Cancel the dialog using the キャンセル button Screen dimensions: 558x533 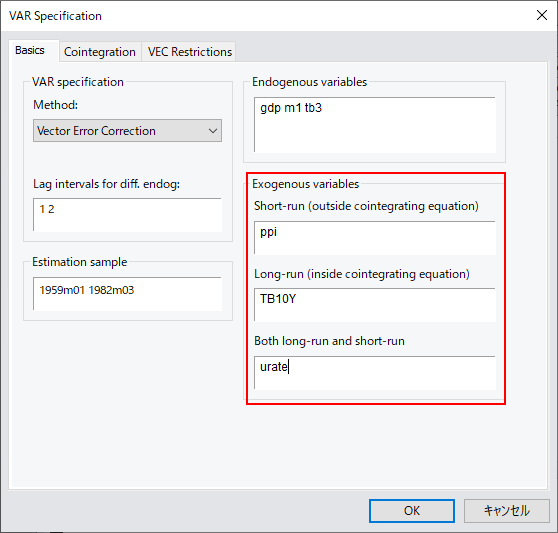click(506, 511)
